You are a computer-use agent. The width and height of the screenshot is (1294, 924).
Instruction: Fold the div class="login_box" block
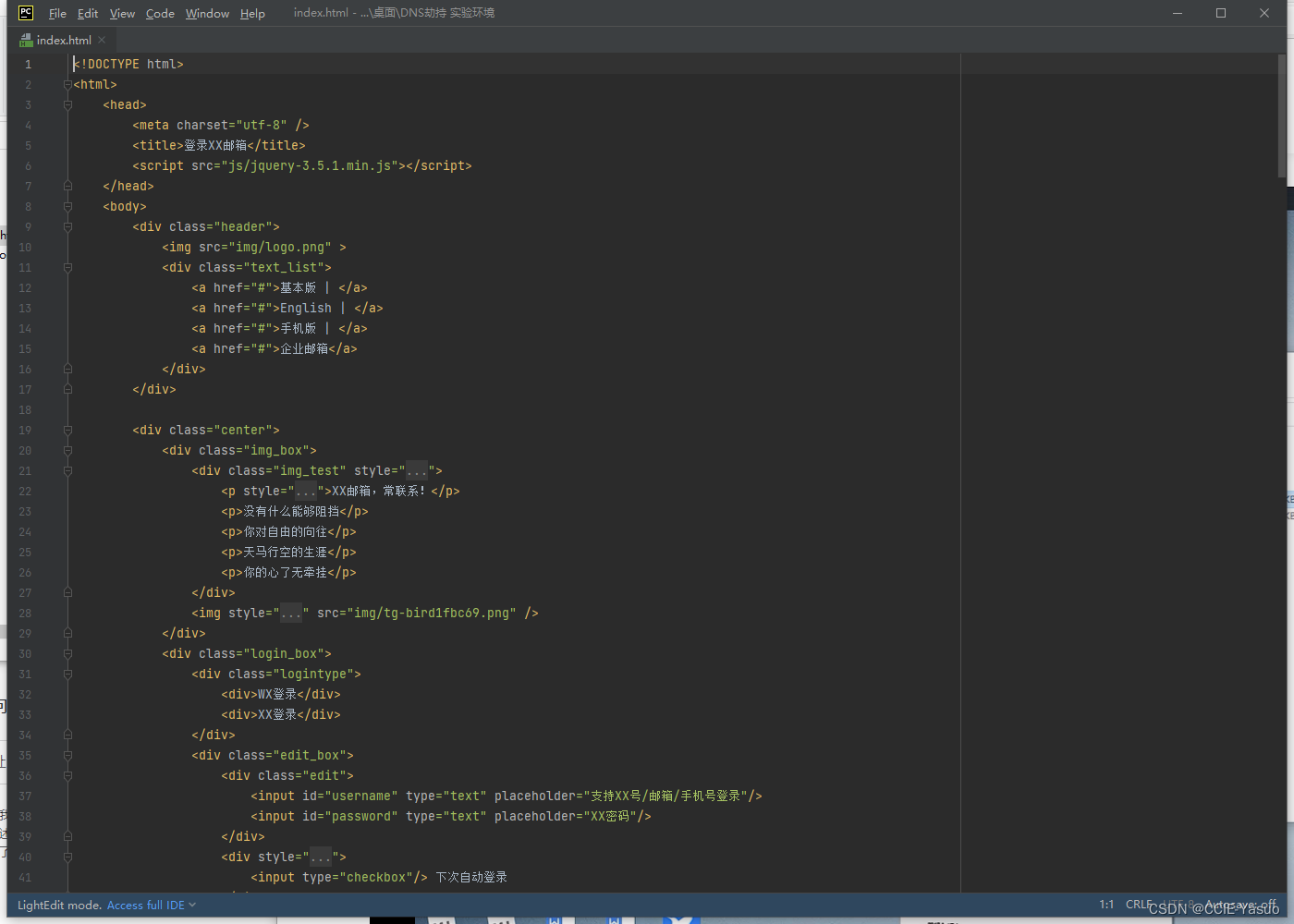(67, 653)
